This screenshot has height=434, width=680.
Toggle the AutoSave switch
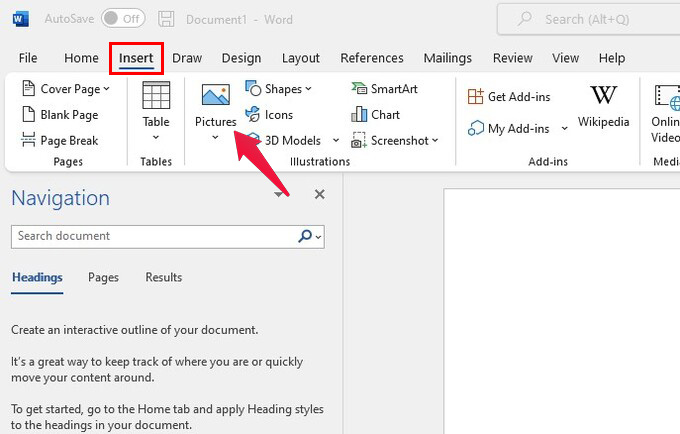point(123,19)
